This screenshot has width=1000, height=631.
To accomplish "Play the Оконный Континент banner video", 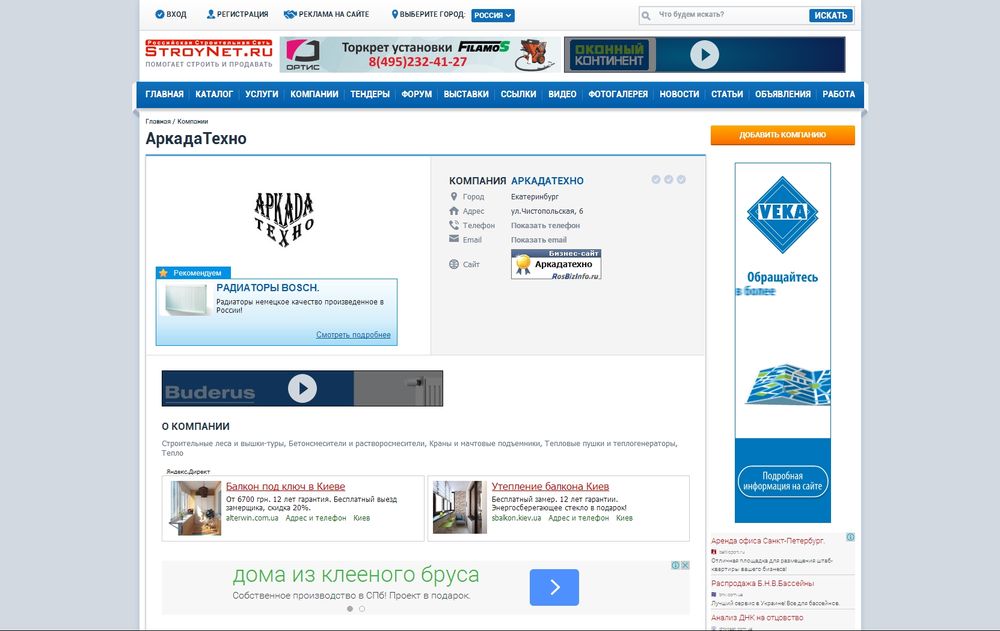I will click(x=704, y=55).
